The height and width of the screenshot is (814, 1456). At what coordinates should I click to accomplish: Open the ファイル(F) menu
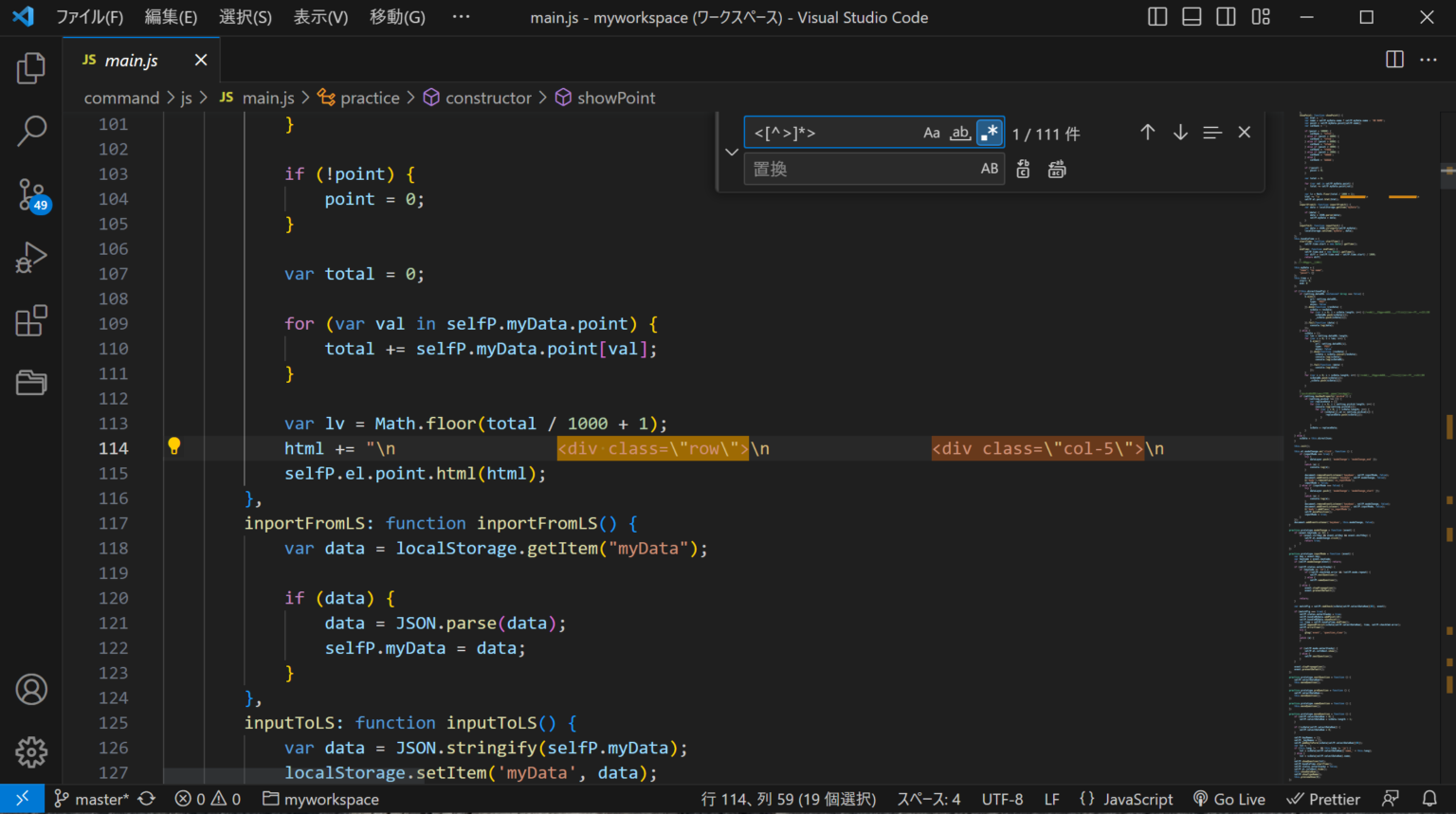89,17
